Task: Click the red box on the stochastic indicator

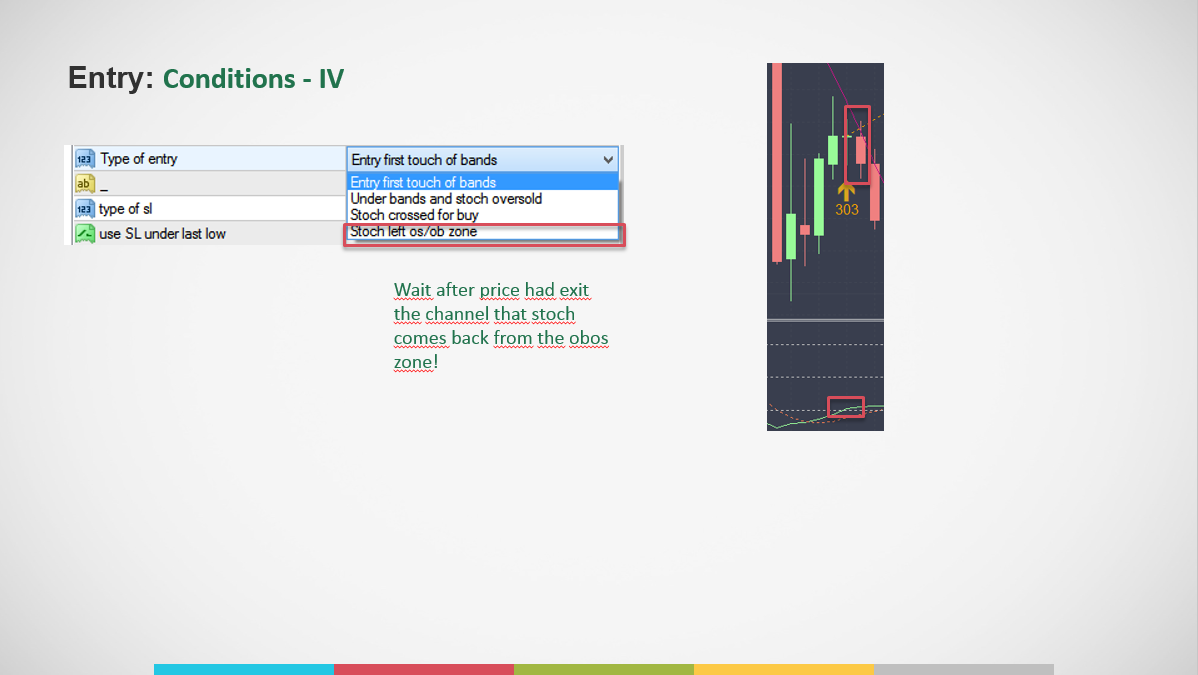Action: [846, 407]
